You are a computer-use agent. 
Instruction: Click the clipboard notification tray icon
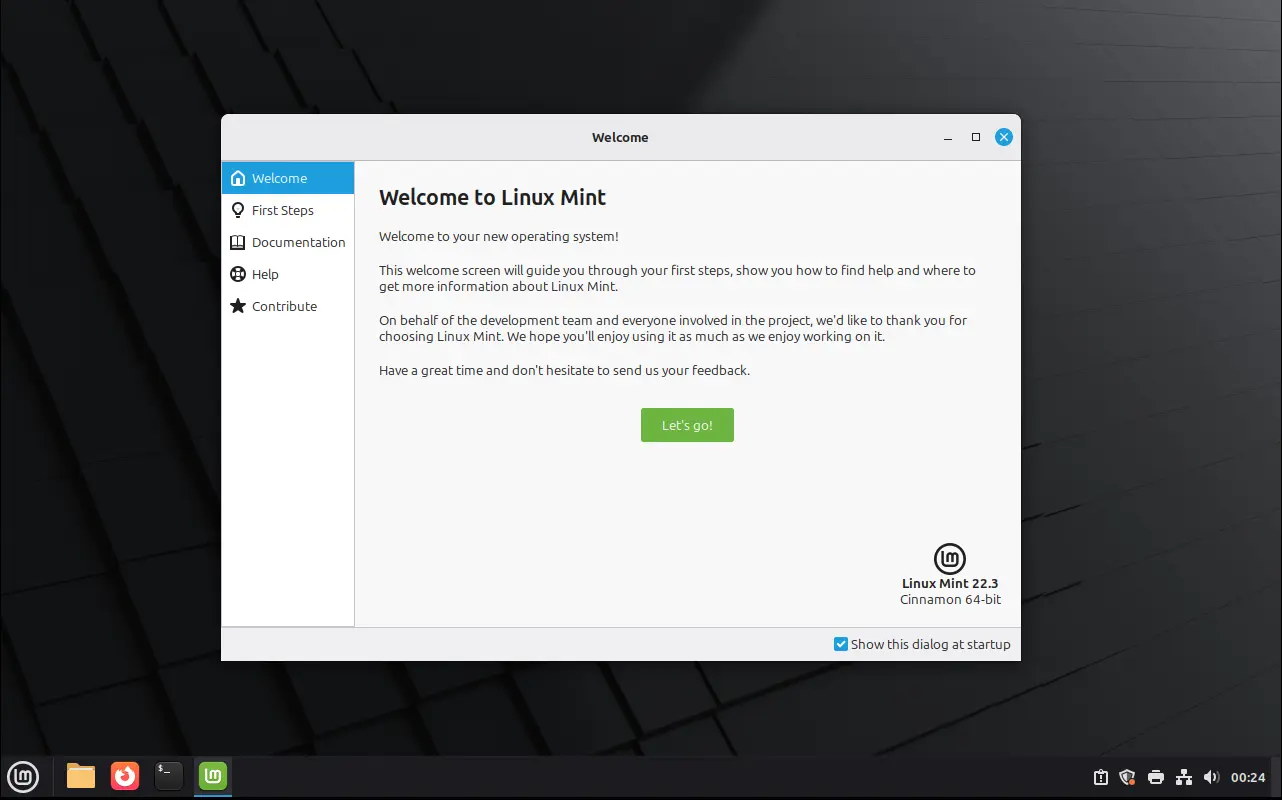tap(1100, 777)
